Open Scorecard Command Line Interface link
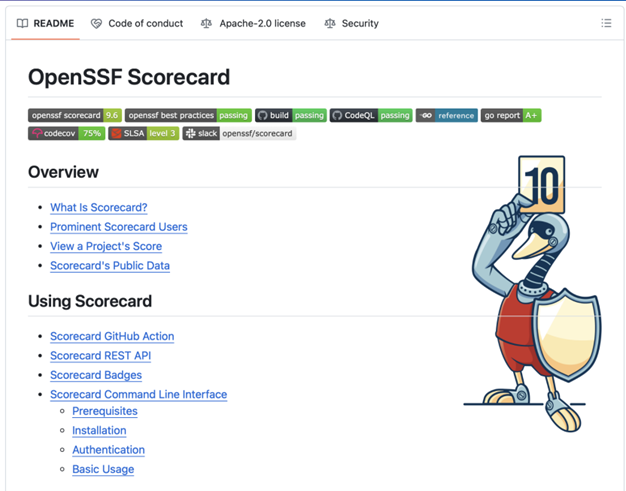 click(139, 394)
